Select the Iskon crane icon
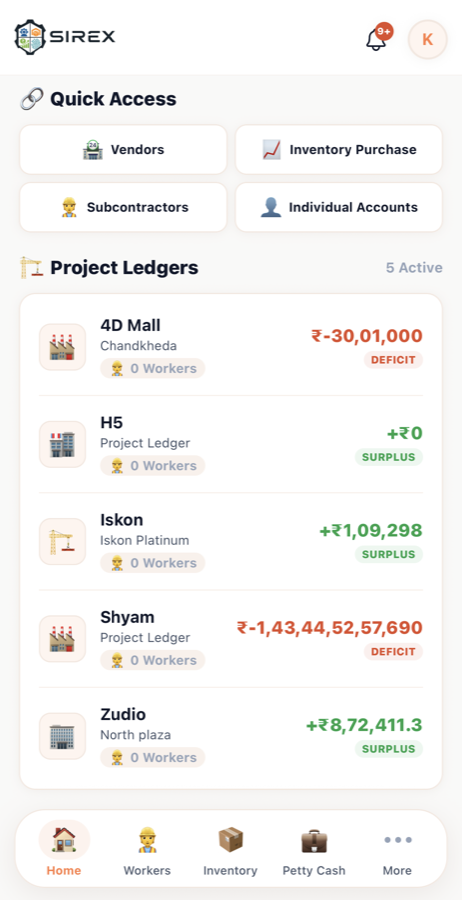The image size is (462, 900). click(63, 542)
